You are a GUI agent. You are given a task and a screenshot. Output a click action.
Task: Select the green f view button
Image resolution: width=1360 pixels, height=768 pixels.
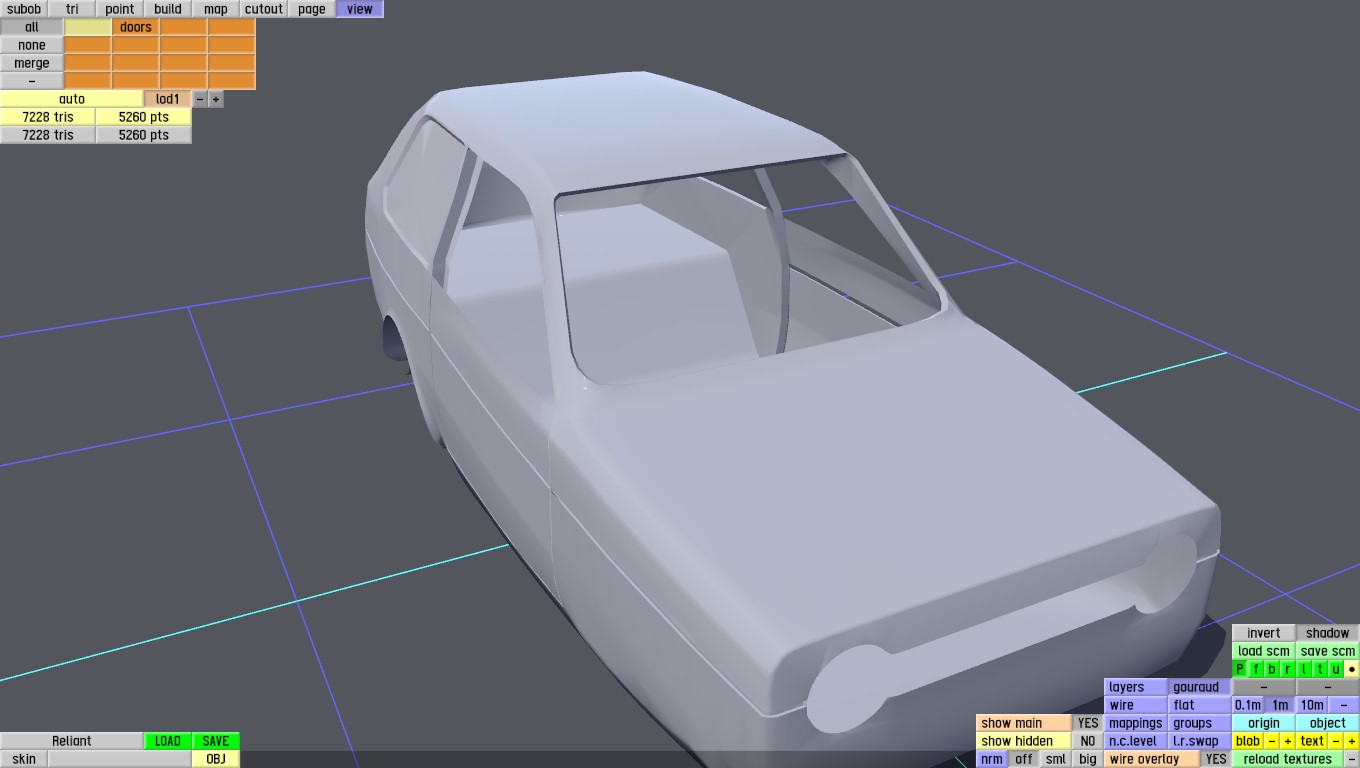tap(1256, 669)
